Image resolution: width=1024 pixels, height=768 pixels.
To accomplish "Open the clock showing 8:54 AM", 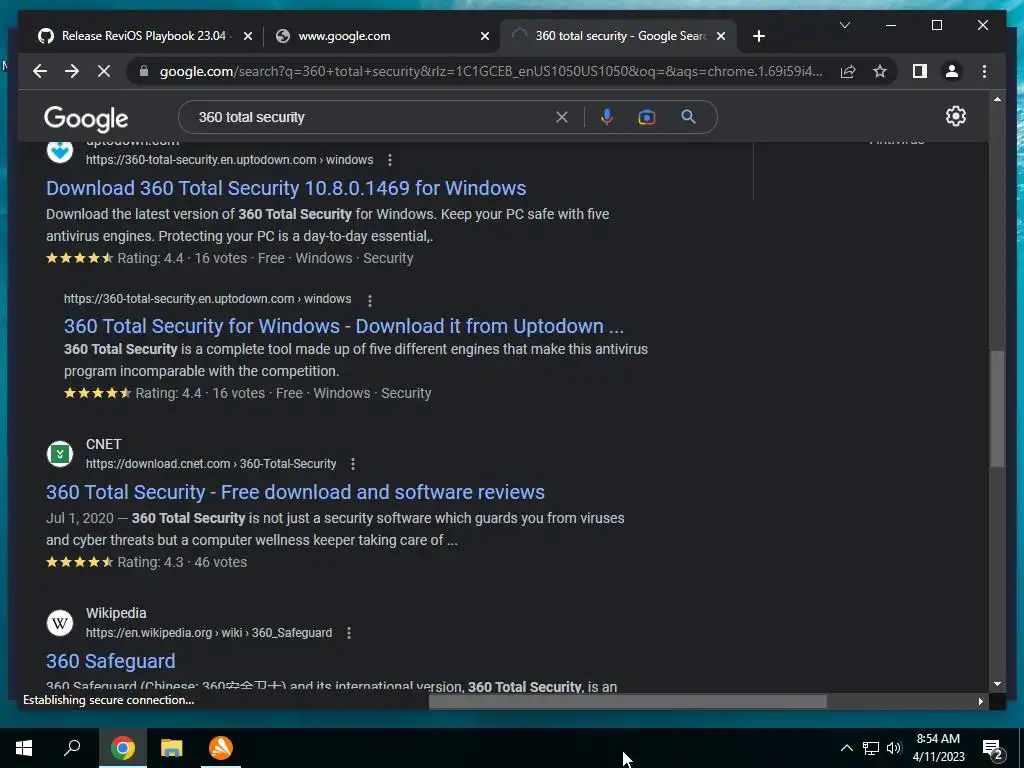I will tap(938, 748).
